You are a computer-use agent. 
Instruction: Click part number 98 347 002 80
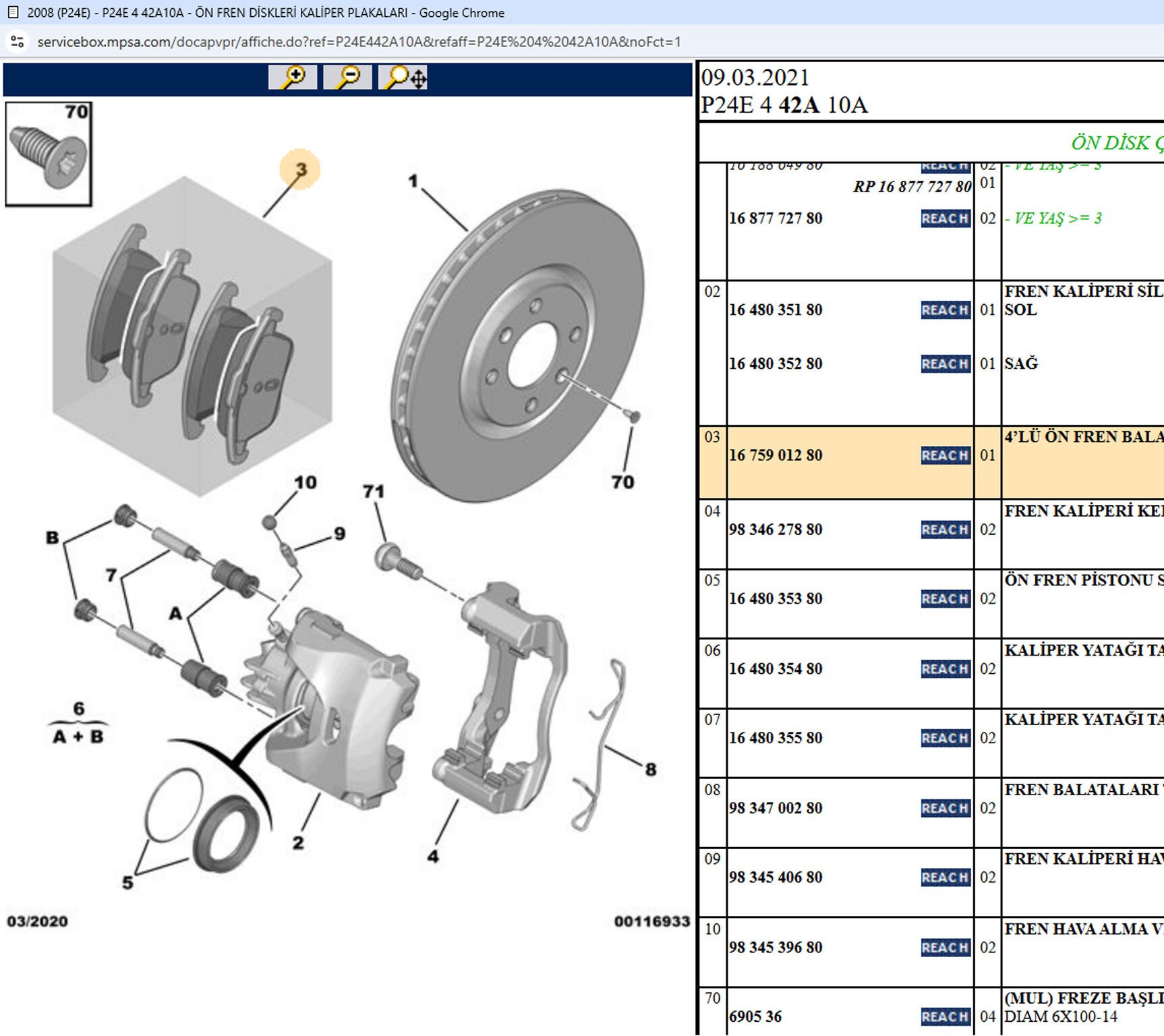(776, 808)
